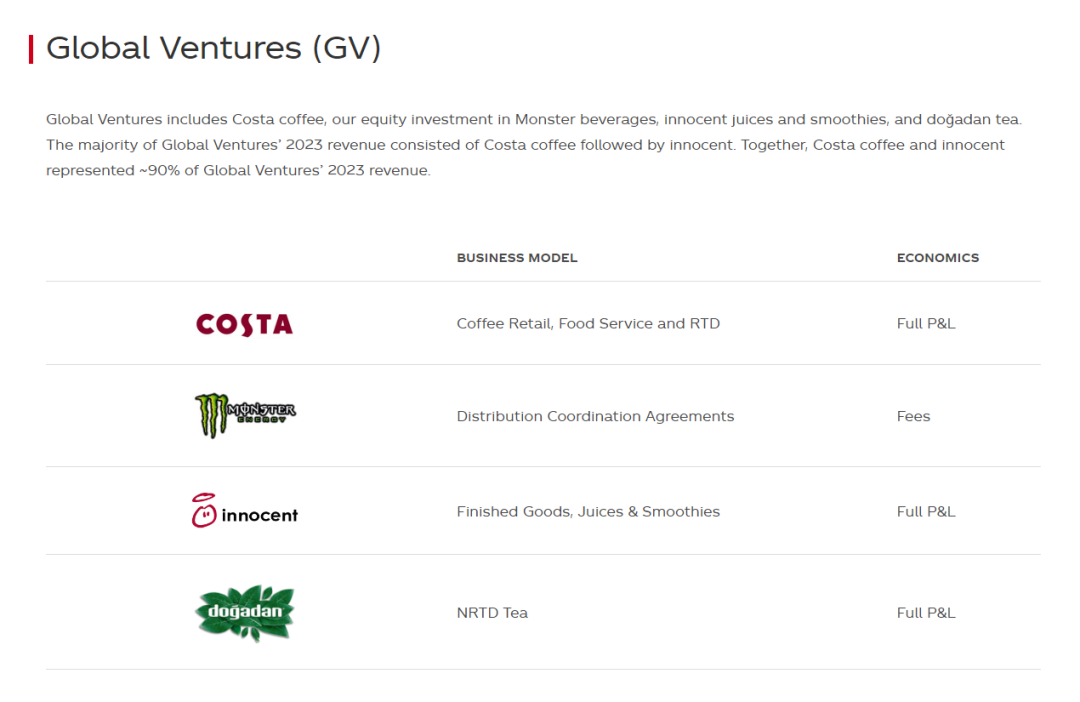Click the Monster Energy logo
Viewport: 1080px width, 702px height.
[x=245, y=415]
